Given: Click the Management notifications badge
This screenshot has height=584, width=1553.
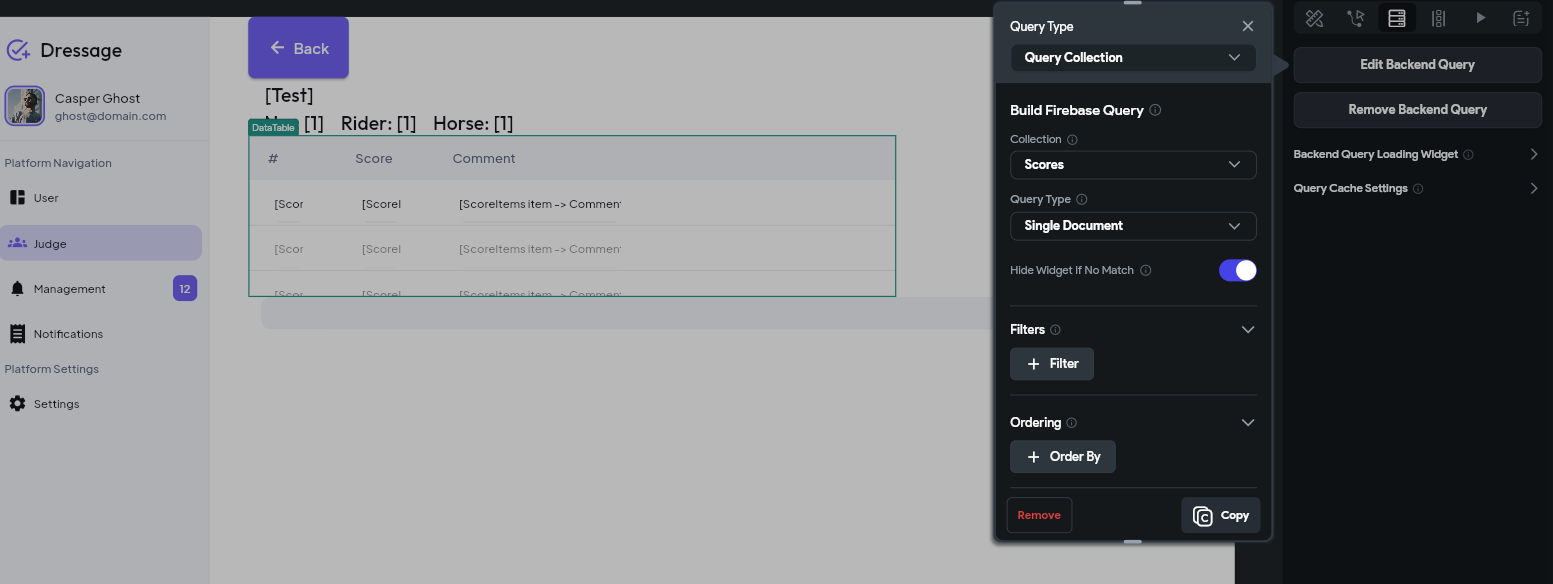Looking at the screenshot, I should click(184, 288).
